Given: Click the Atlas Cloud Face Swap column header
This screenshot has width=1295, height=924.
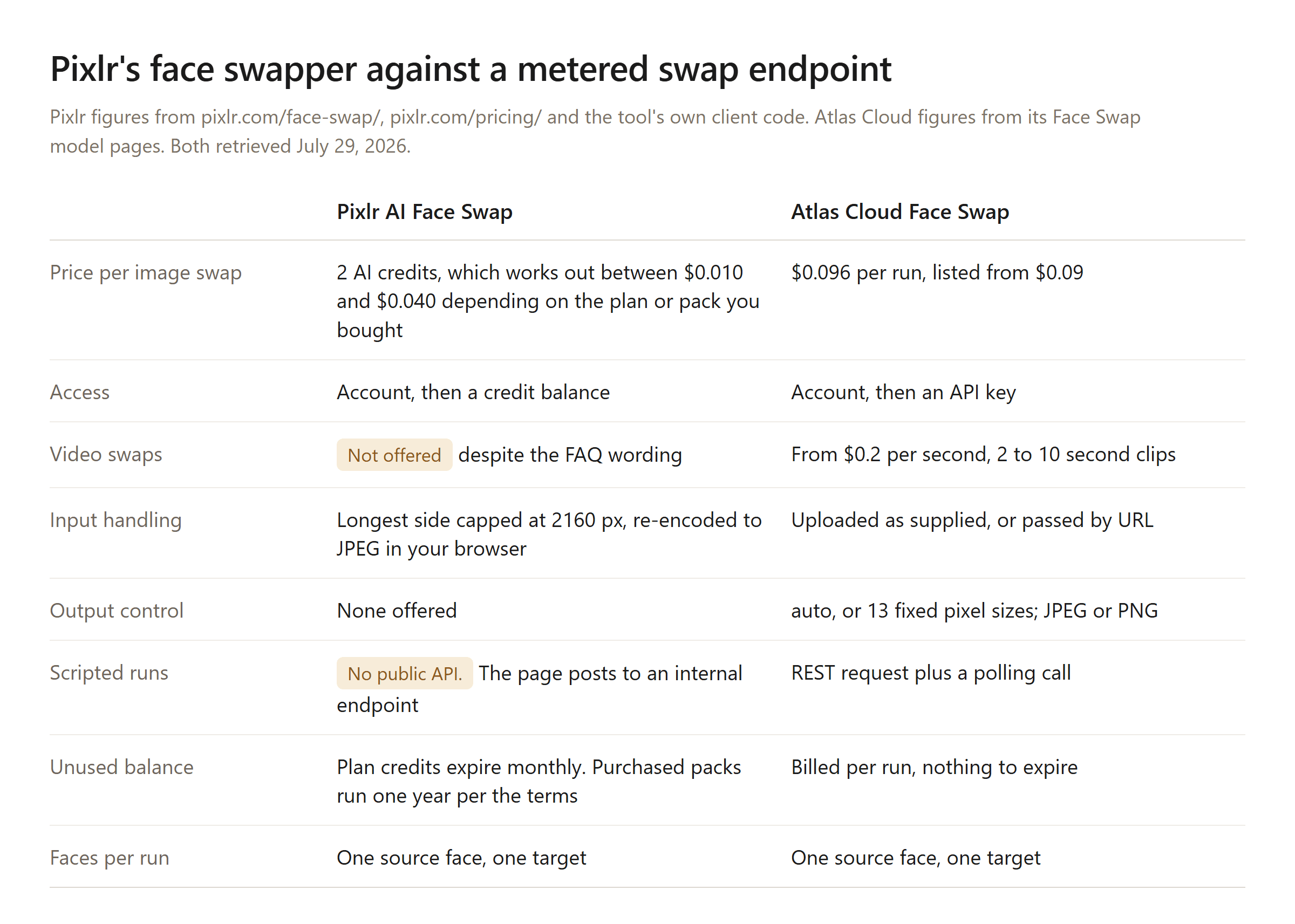Looking at the screenshot, I should point(900,211).
